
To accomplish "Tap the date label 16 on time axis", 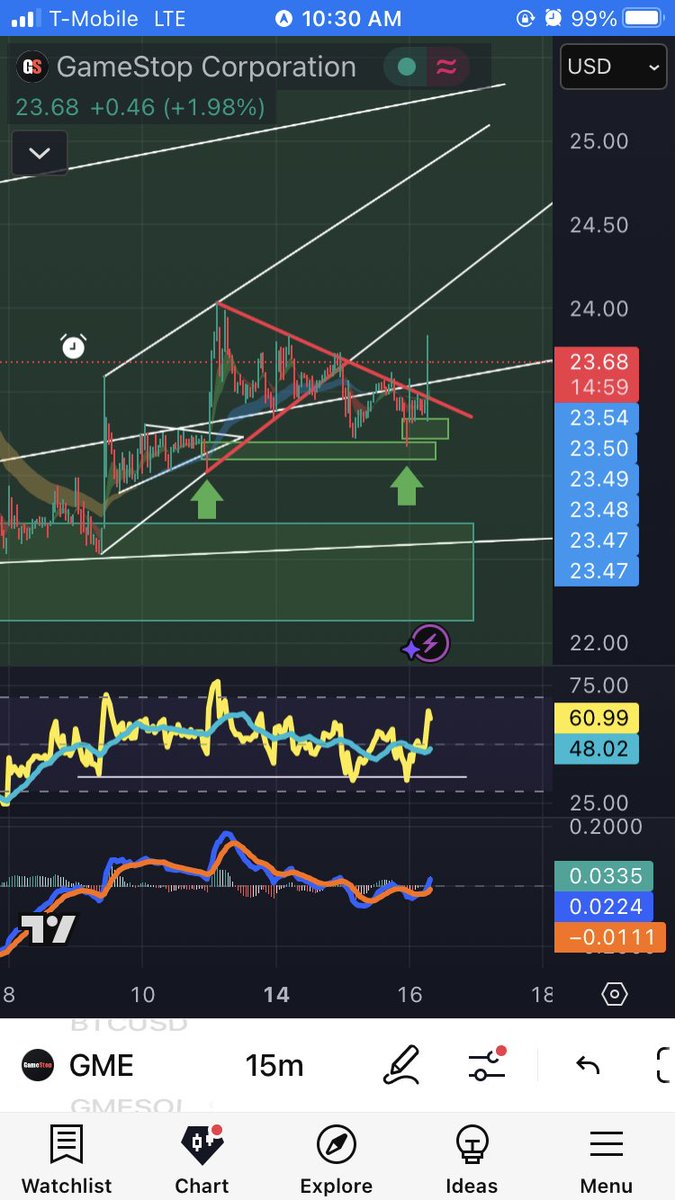I will [x=409, y=994].
